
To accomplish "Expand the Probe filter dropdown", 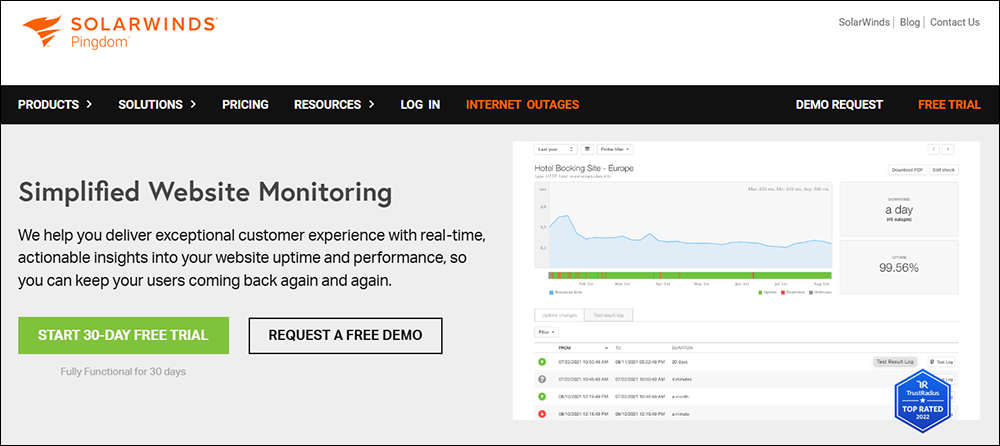I will tap(616, 149).
